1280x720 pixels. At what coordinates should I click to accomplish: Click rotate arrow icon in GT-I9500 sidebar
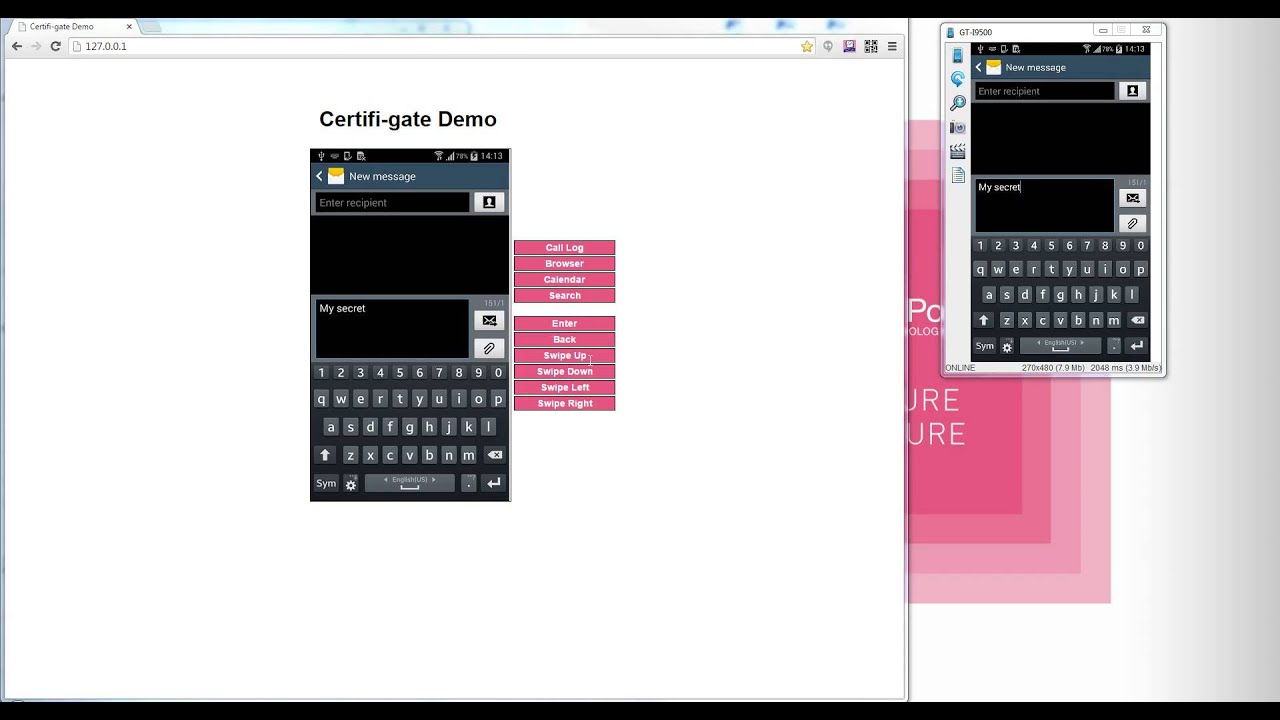coord(957,79)
